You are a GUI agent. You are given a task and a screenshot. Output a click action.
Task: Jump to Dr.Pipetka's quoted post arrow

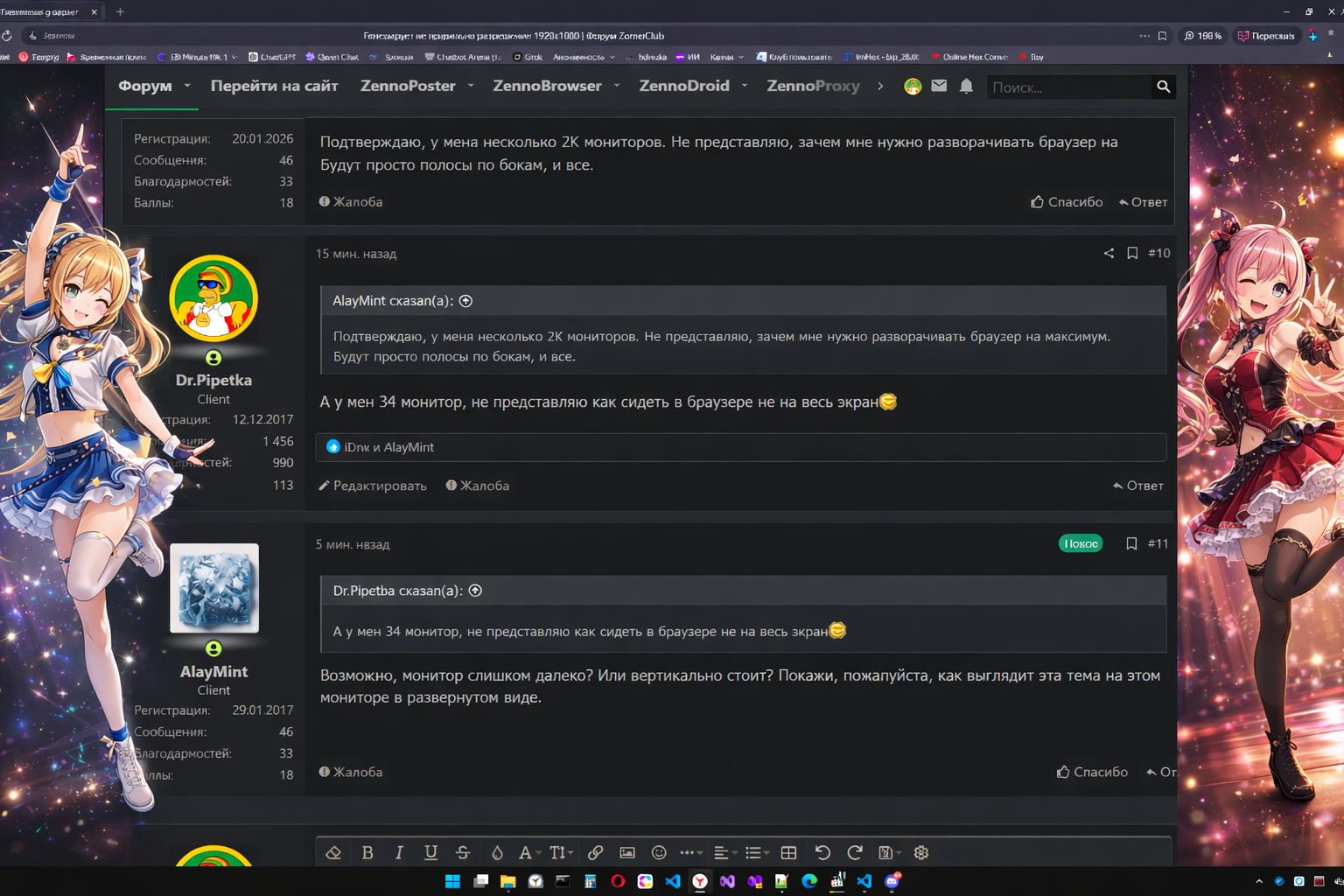coord(475,591)
